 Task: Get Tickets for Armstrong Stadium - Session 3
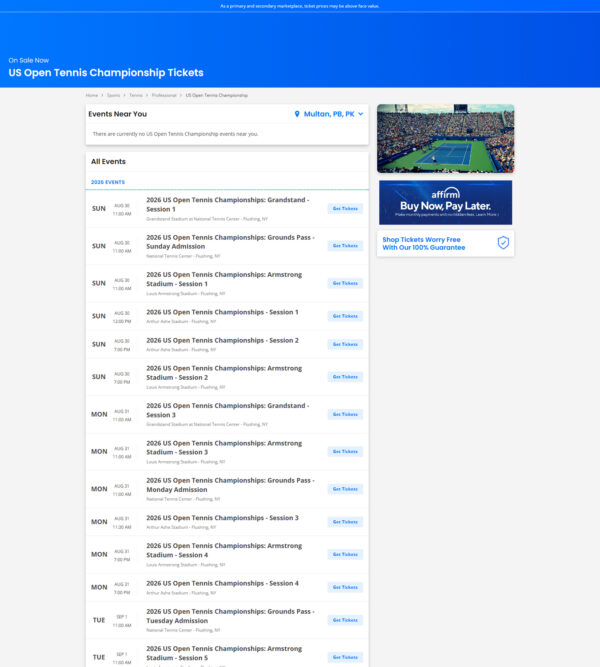click(345, 452)
